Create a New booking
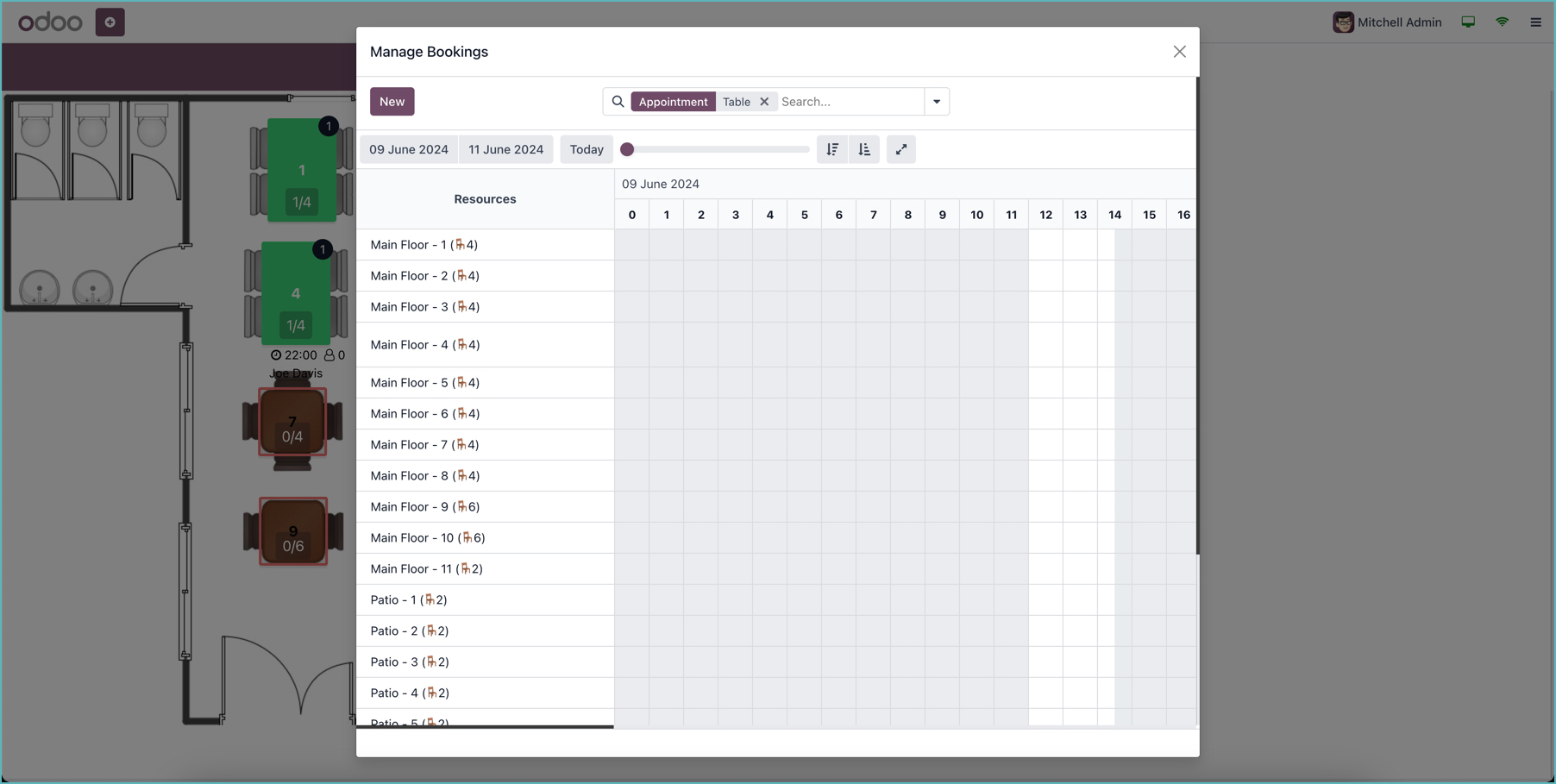Image resolution: width=1556 pixels, height=784 pixels. [392, 101]
